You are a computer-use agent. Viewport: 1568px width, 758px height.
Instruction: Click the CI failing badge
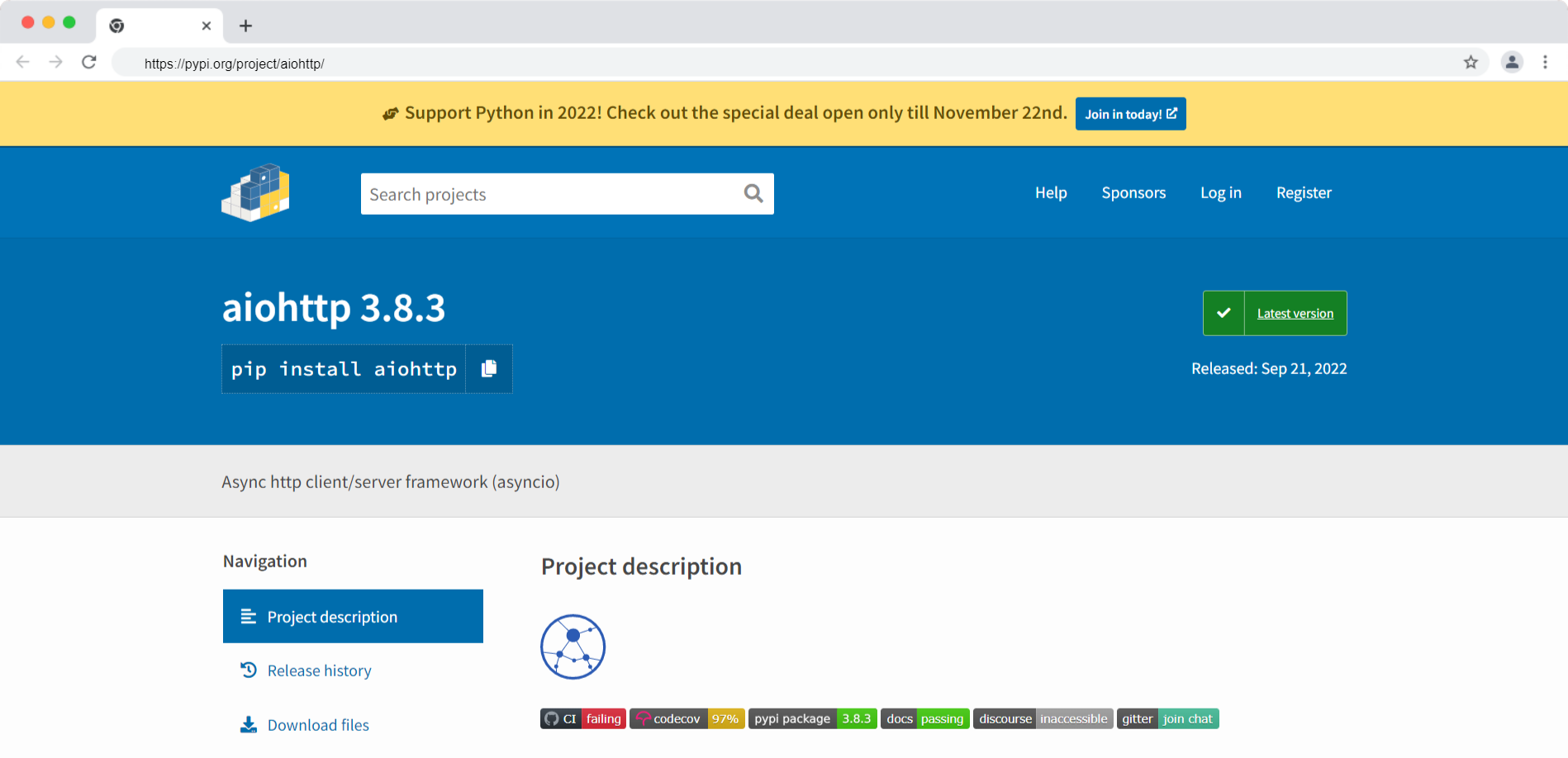[x=583, y=718]
